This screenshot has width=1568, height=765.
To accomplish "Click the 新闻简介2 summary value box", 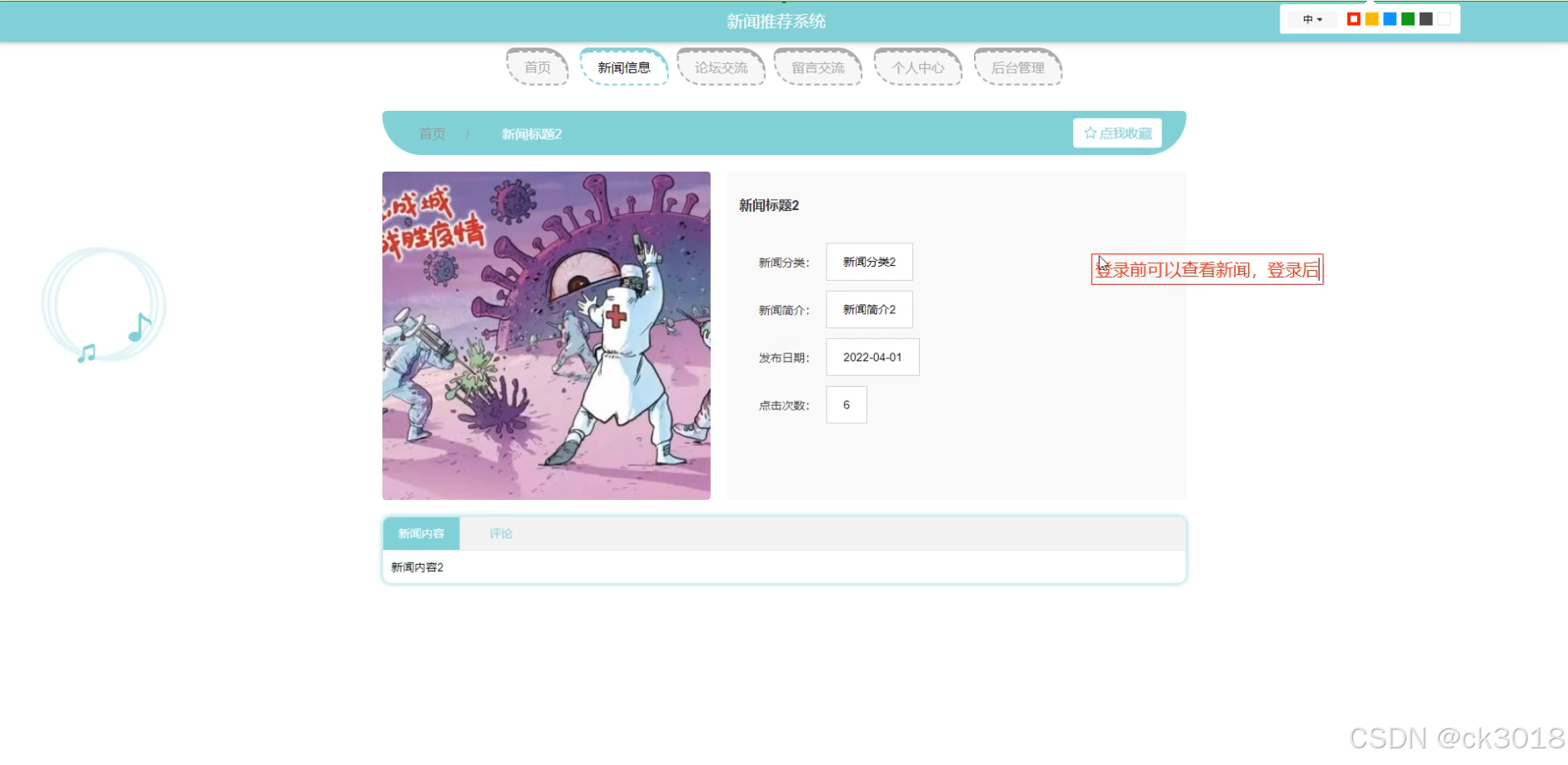I will pyautogui.click(x=870, y=309).
